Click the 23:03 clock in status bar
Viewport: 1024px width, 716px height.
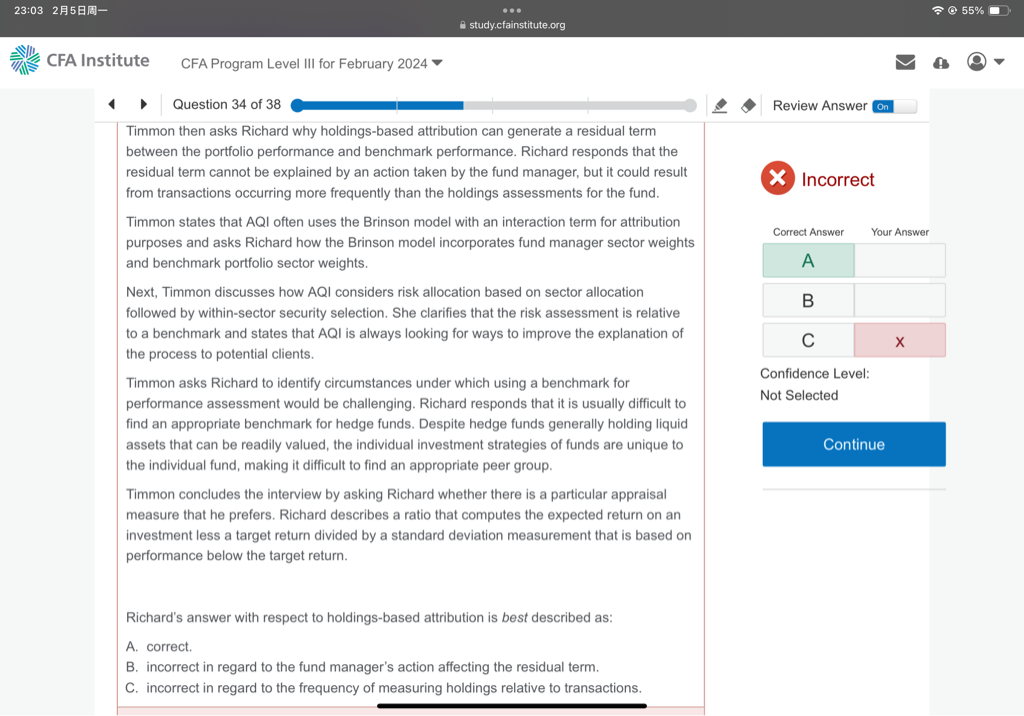click(28, 10)
